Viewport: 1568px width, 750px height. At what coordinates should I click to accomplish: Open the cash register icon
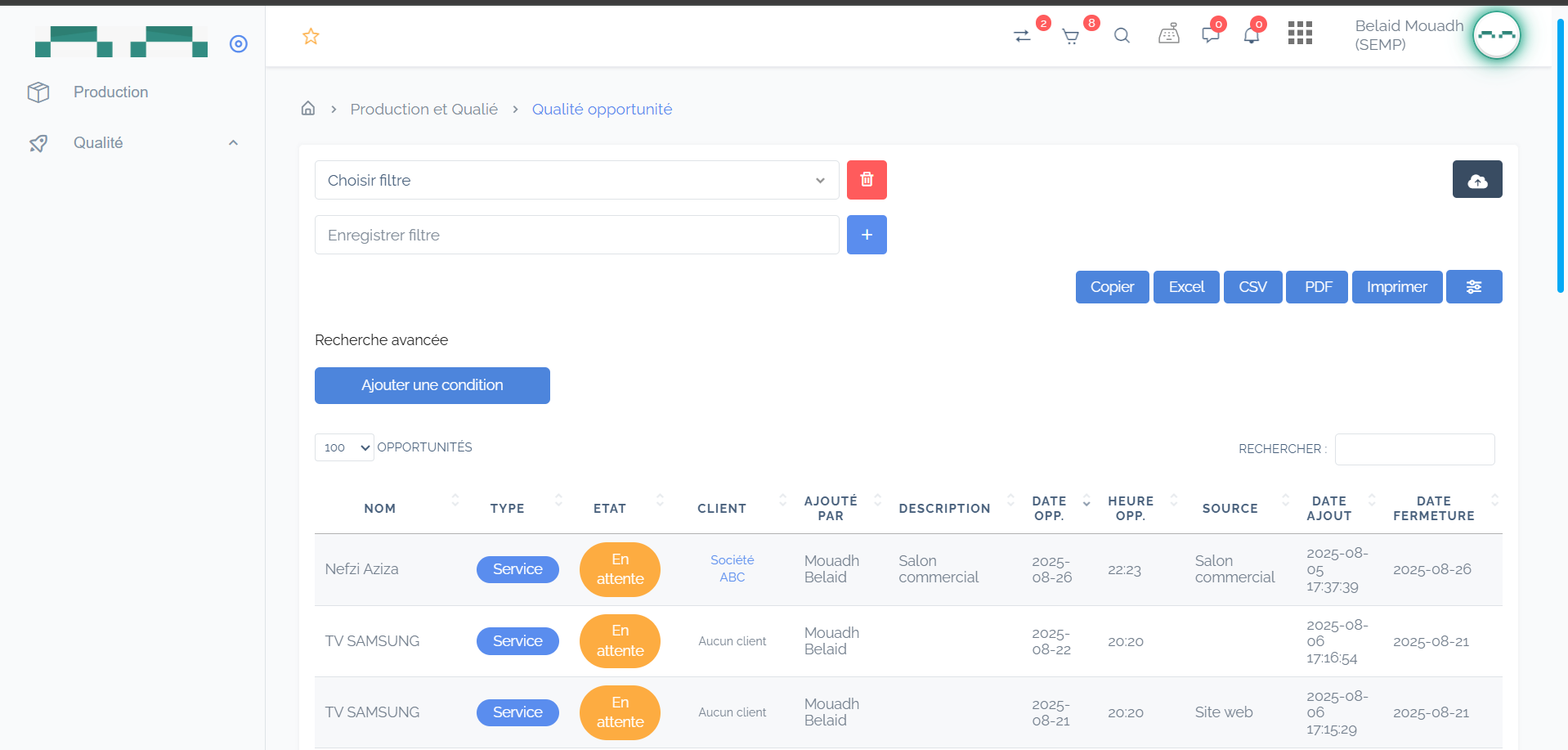pos(1169,34)
